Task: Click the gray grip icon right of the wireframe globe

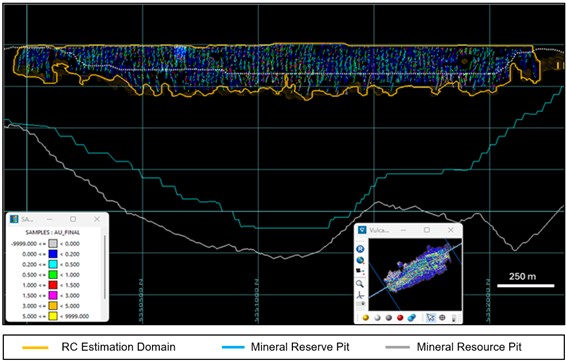Action: pos(454,318)
